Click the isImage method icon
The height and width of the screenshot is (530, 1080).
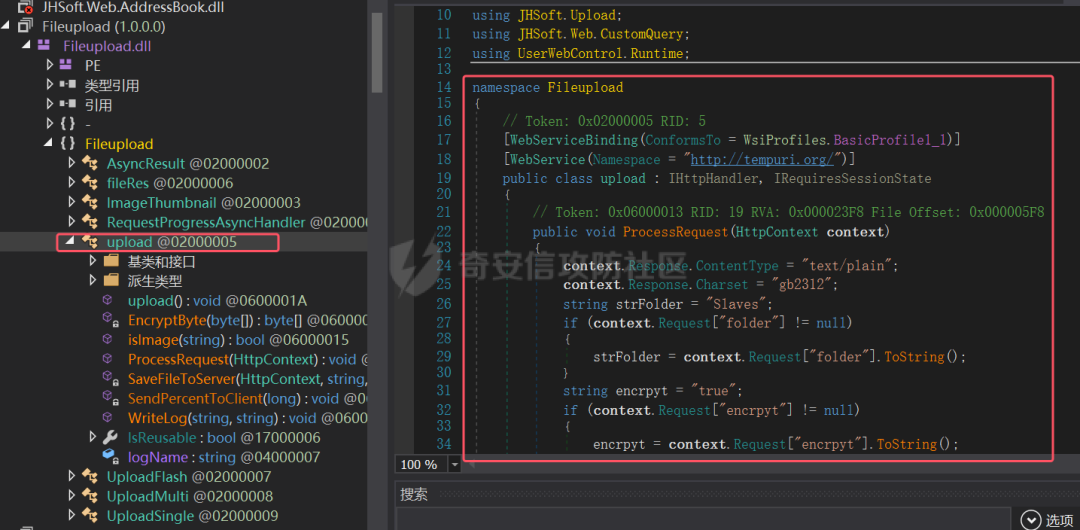point(107,339)
